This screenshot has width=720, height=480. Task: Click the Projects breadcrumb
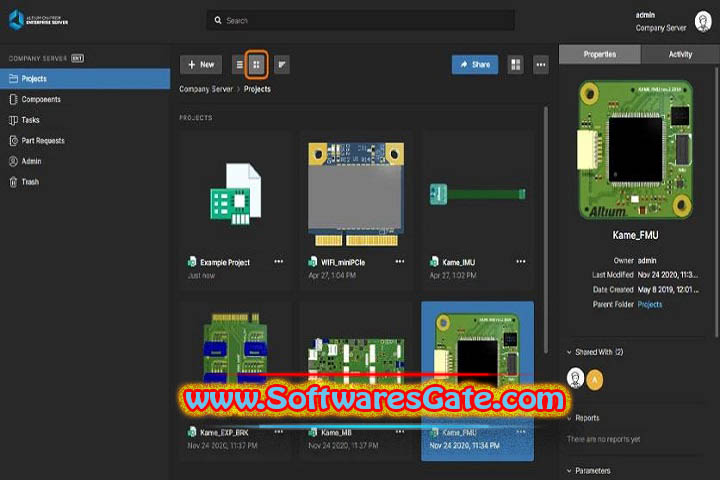(257, 89)
